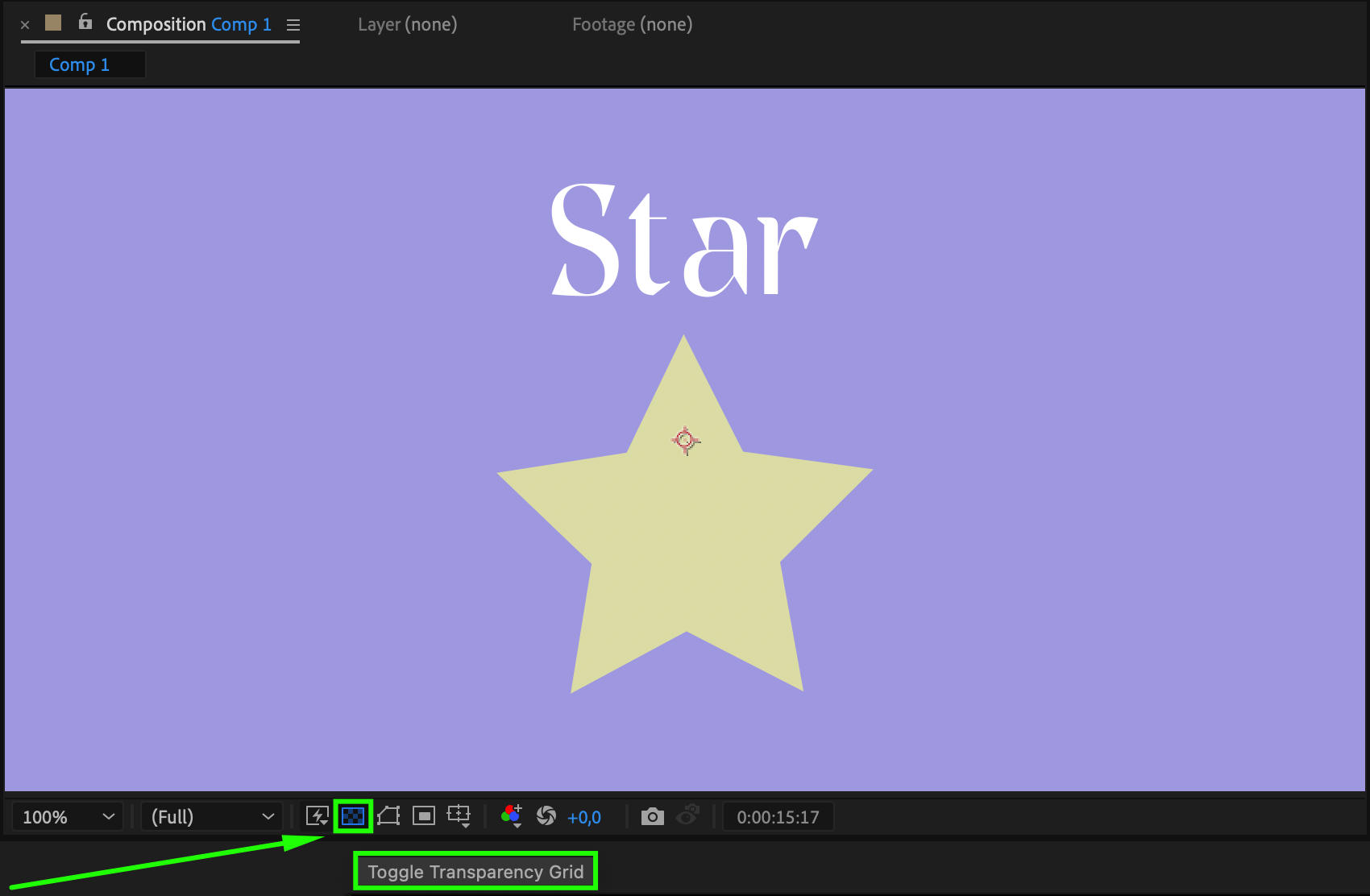1370x896 pixels.
Task: Open the 100% magnification dropdown
Action: 68,817
